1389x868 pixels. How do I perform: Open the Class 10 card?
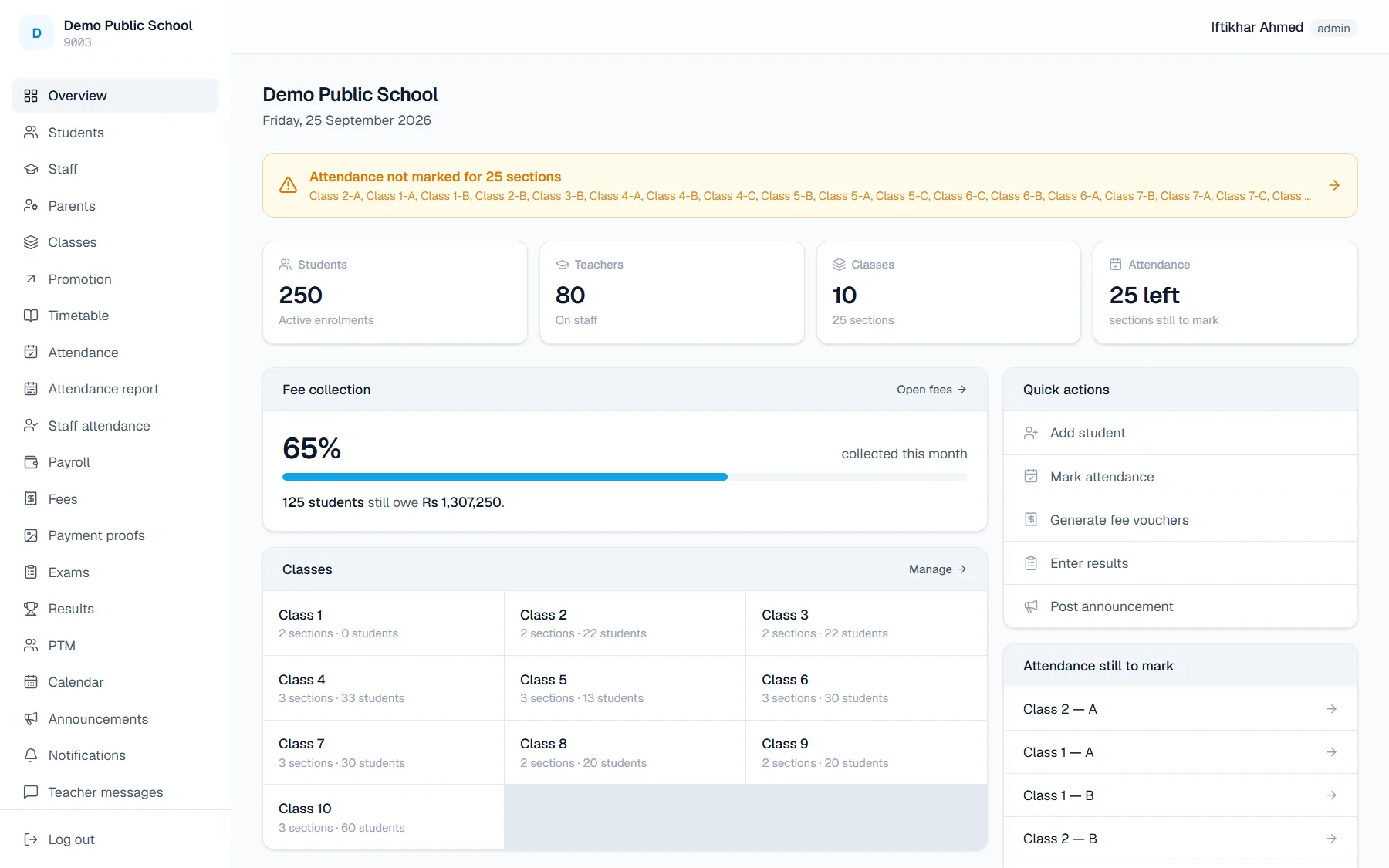coord(384,817)
